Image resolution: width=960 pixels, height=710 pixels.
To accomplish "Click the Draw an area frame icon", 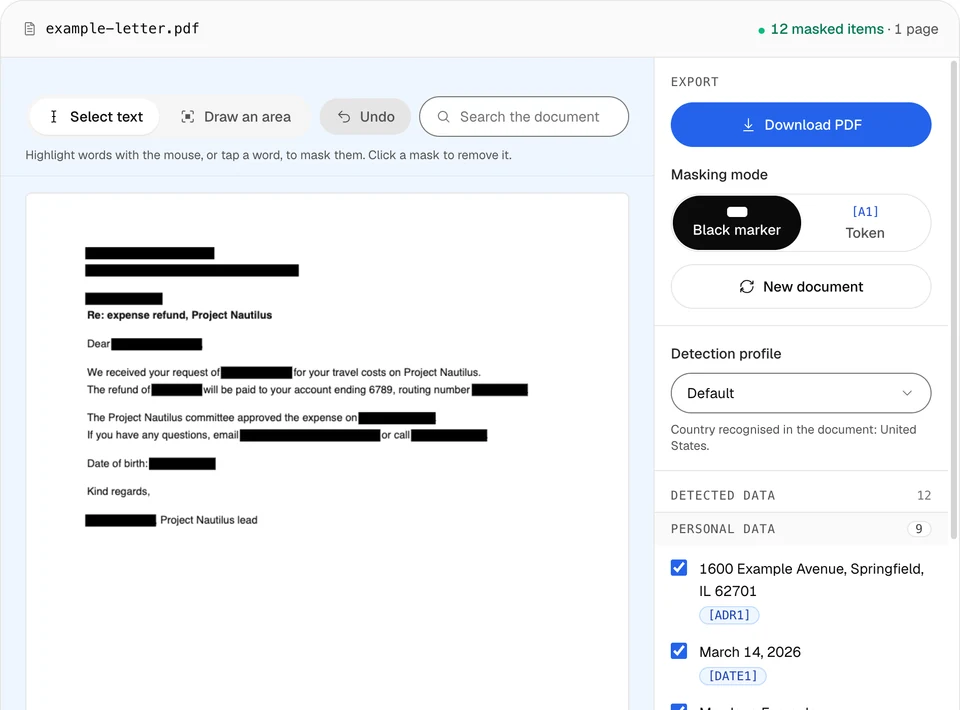I will [188, 116].
